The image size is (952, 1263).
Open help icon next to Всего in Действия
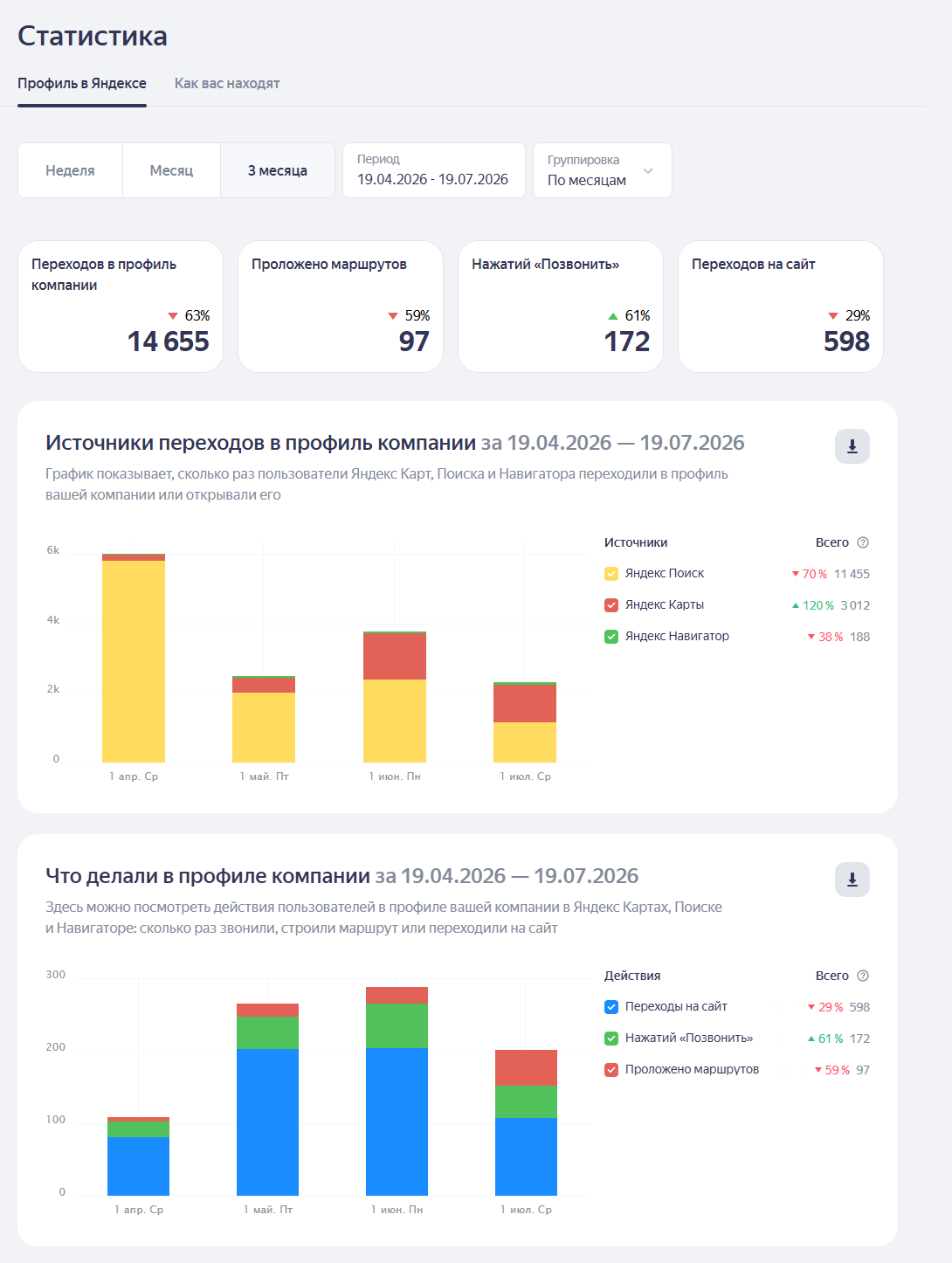point(863,976)
